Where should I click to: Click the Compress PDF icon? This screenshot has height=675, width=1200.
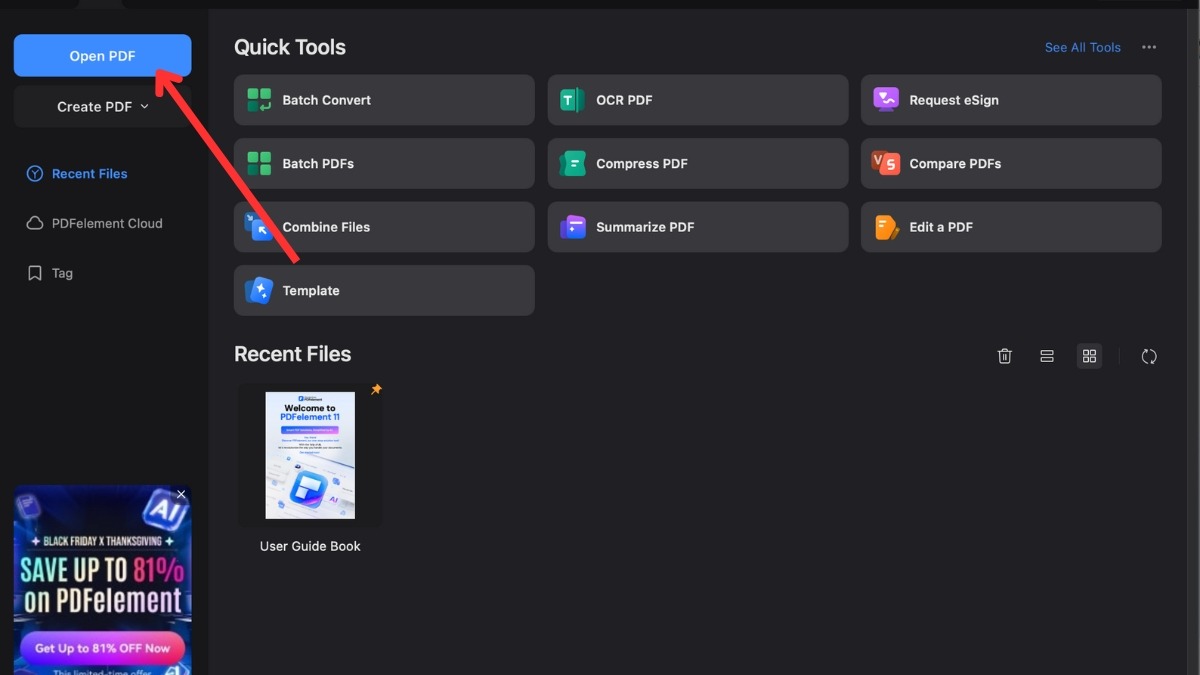(x=572, y=163)
